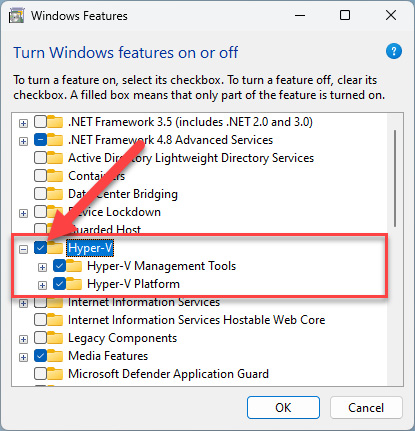
Task: Select the Hyper-V Management Tools label
Action: point(161,266)
